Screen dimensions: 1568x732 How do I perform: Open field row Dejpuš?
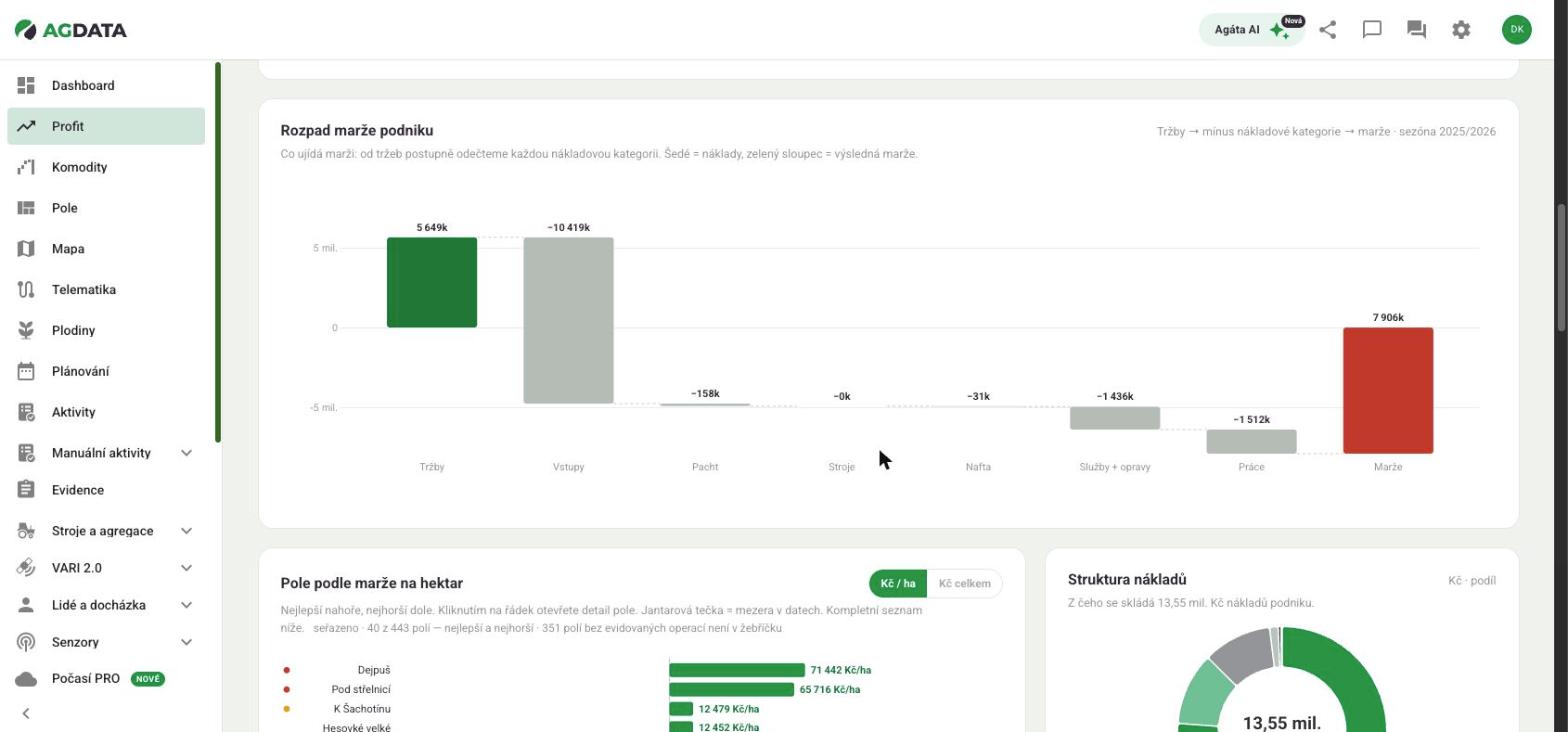click(x=640, y=670)
